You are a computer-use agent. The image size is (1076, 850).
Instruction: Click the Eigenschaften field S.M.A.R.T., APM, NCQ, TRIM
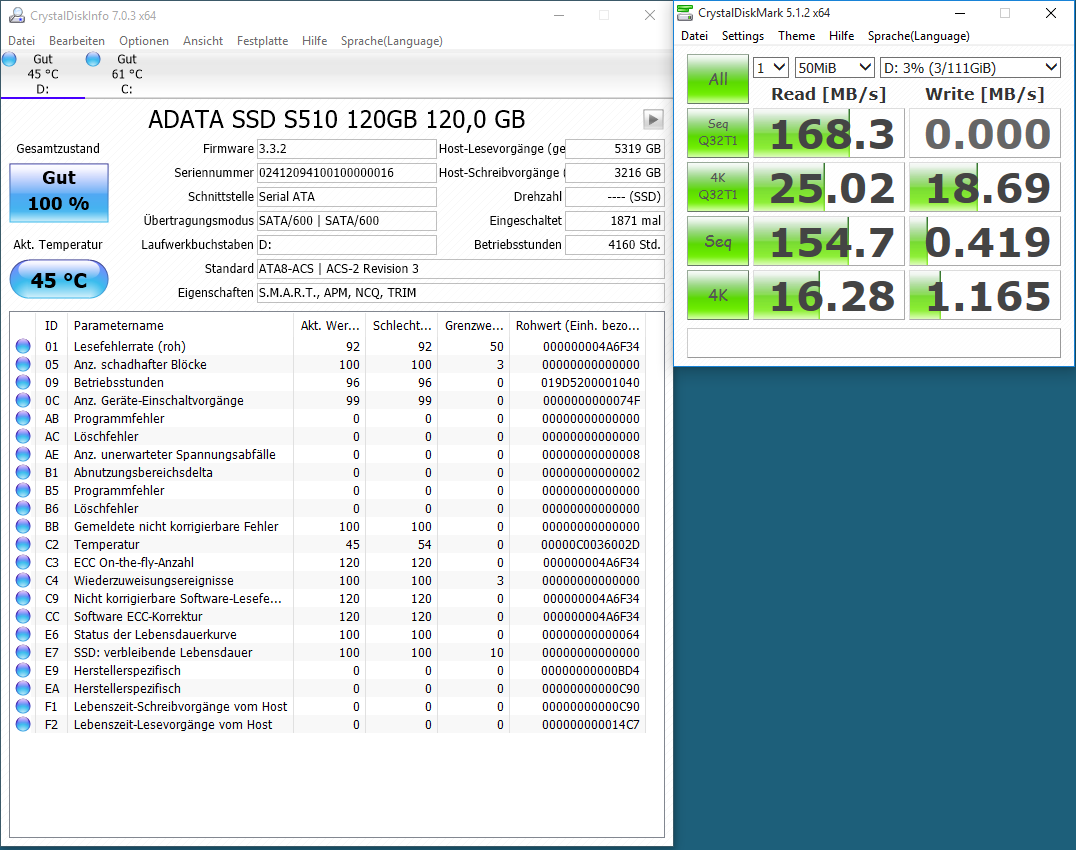[460, 293]
